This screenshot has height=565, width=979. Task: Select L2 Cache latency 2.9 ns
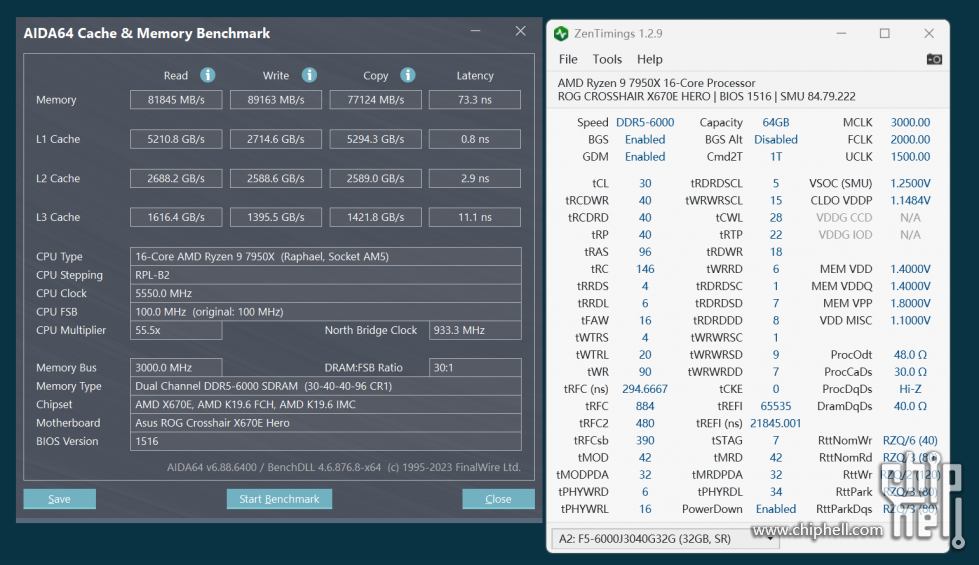pyautogui.click(x=475, y=179)
